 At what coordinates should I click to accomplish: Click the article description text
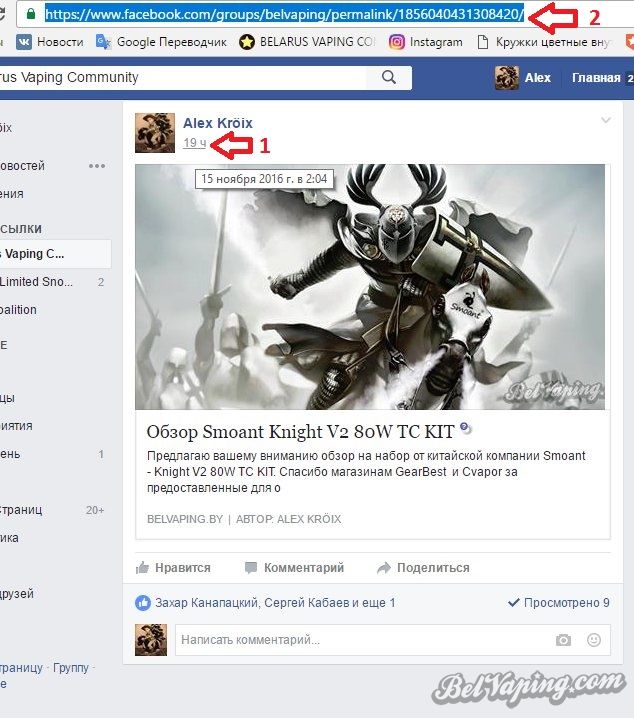[366, 472]
